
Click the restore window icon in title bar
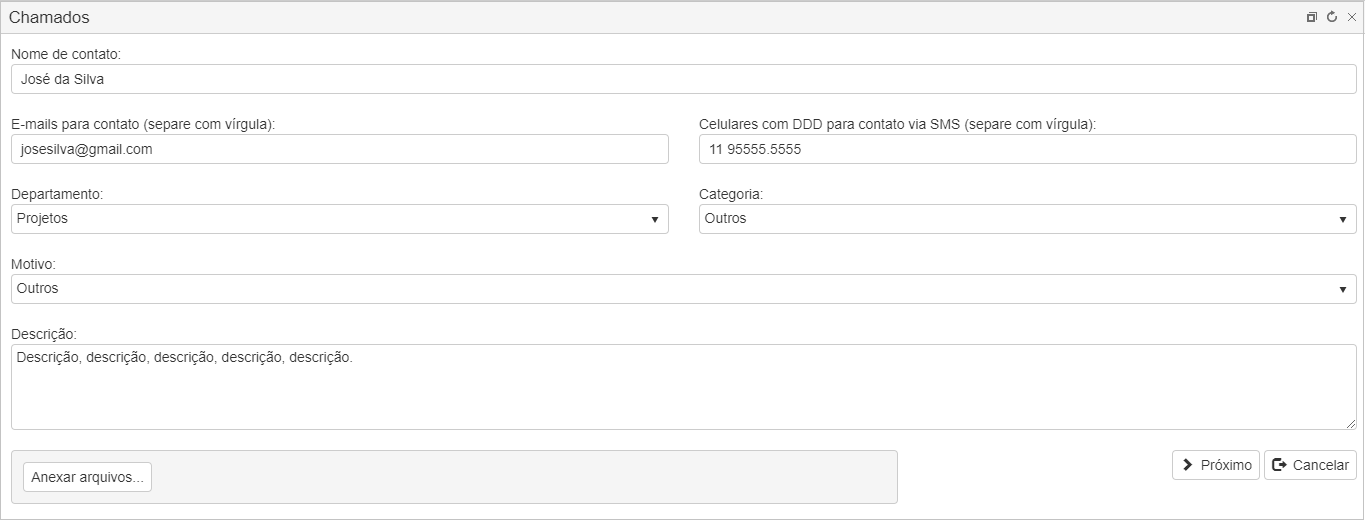pos(1312,17)
